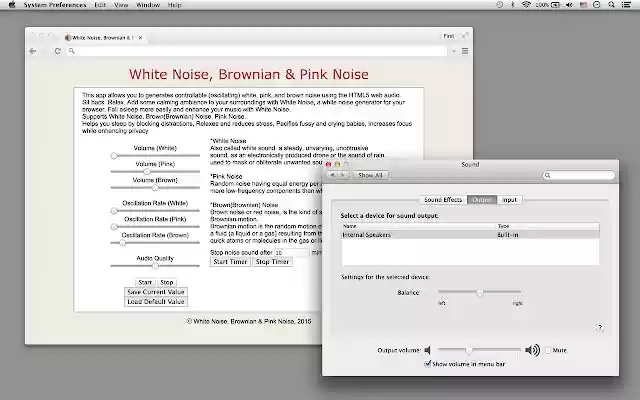The image size is (640, 400).
Task: Click the Stop Timer button
Action: click(x=272, y=262)
